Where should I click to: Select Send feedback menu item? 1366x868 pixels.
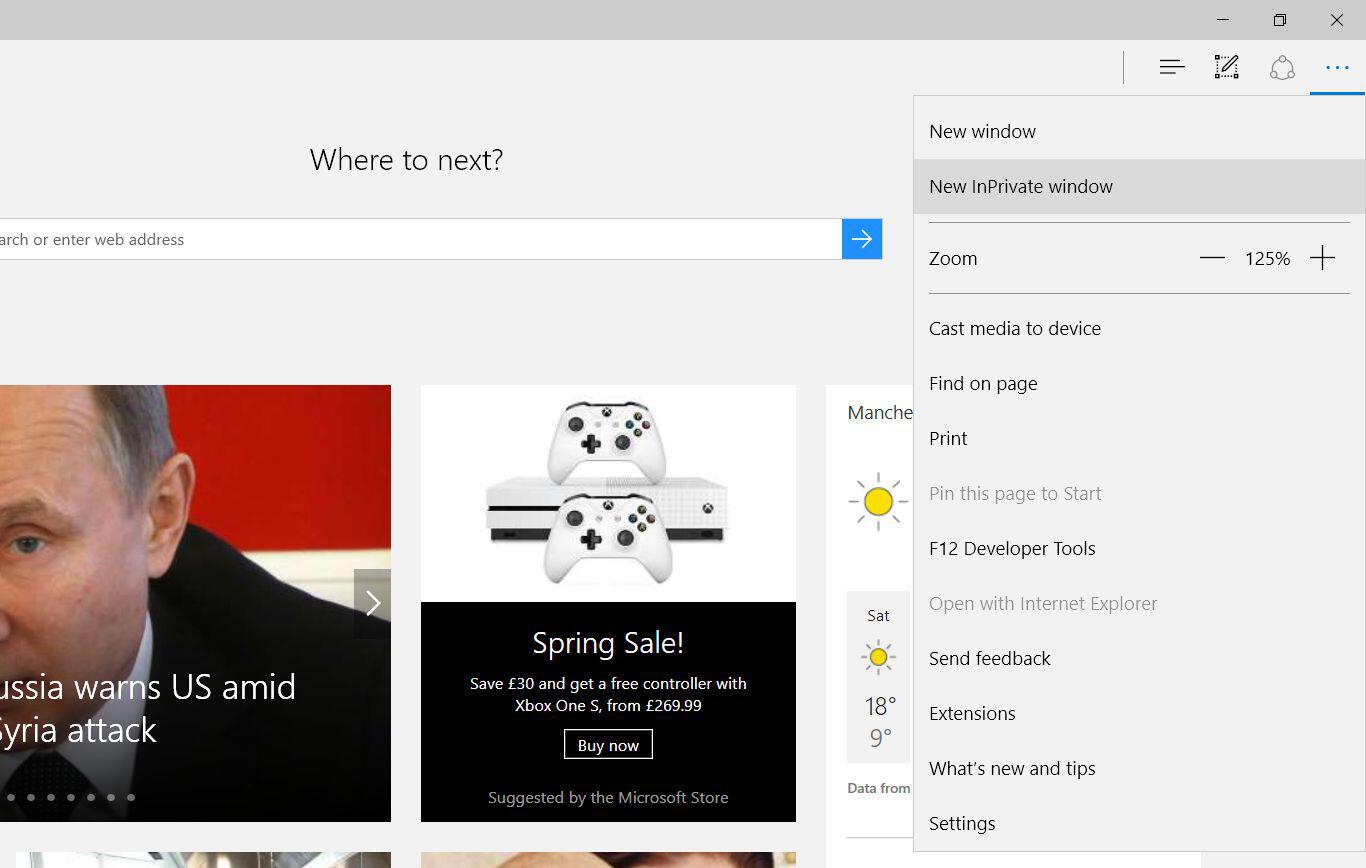pyautogui.click(x=1139, y=658)
